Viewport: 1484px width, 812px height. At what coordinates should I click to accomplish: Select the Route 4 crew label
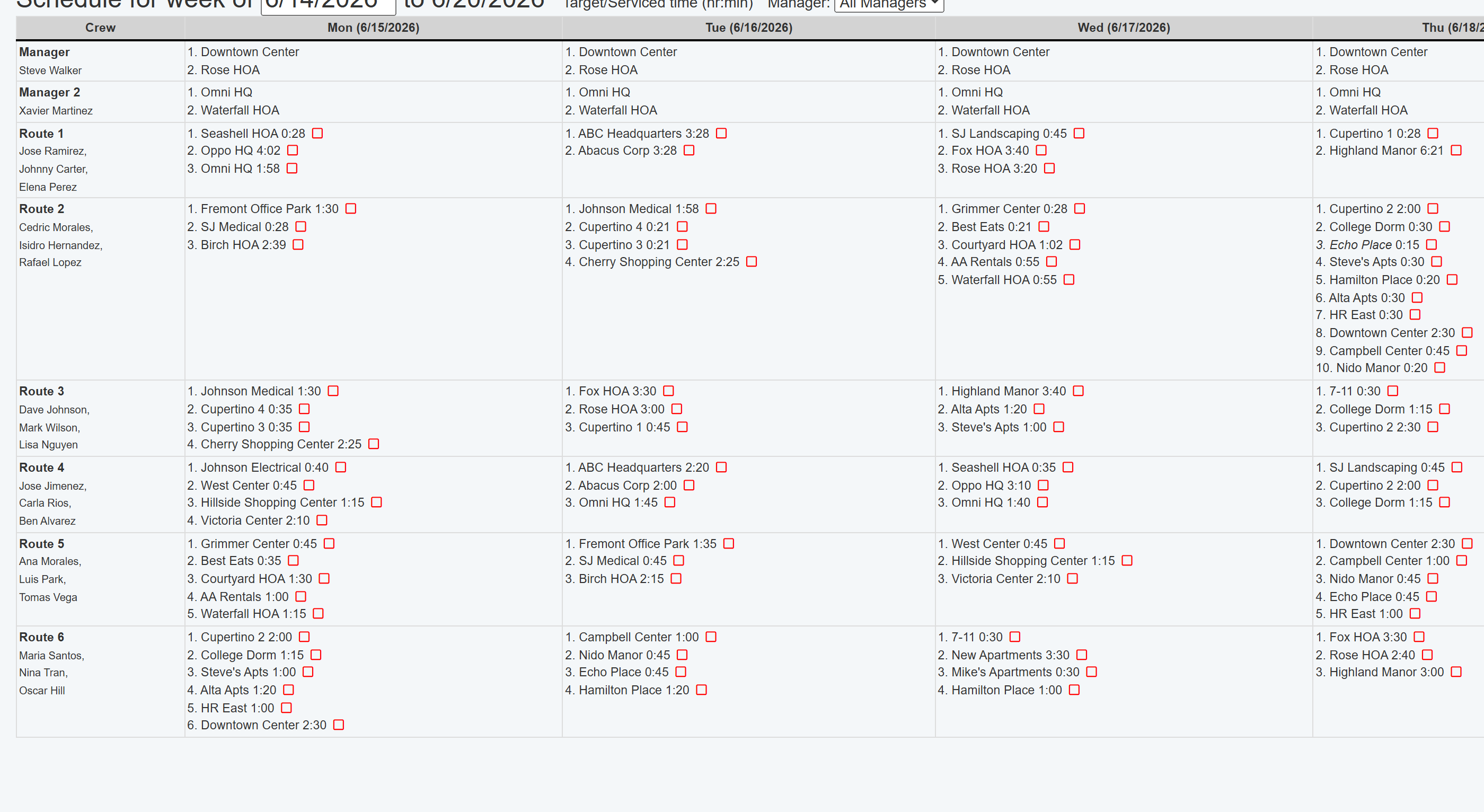point(41,468)
